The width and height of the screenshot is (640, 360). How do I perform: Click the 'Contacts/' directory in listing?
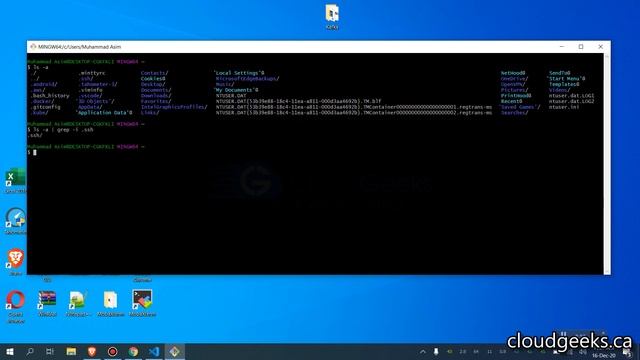pos(154,73)
